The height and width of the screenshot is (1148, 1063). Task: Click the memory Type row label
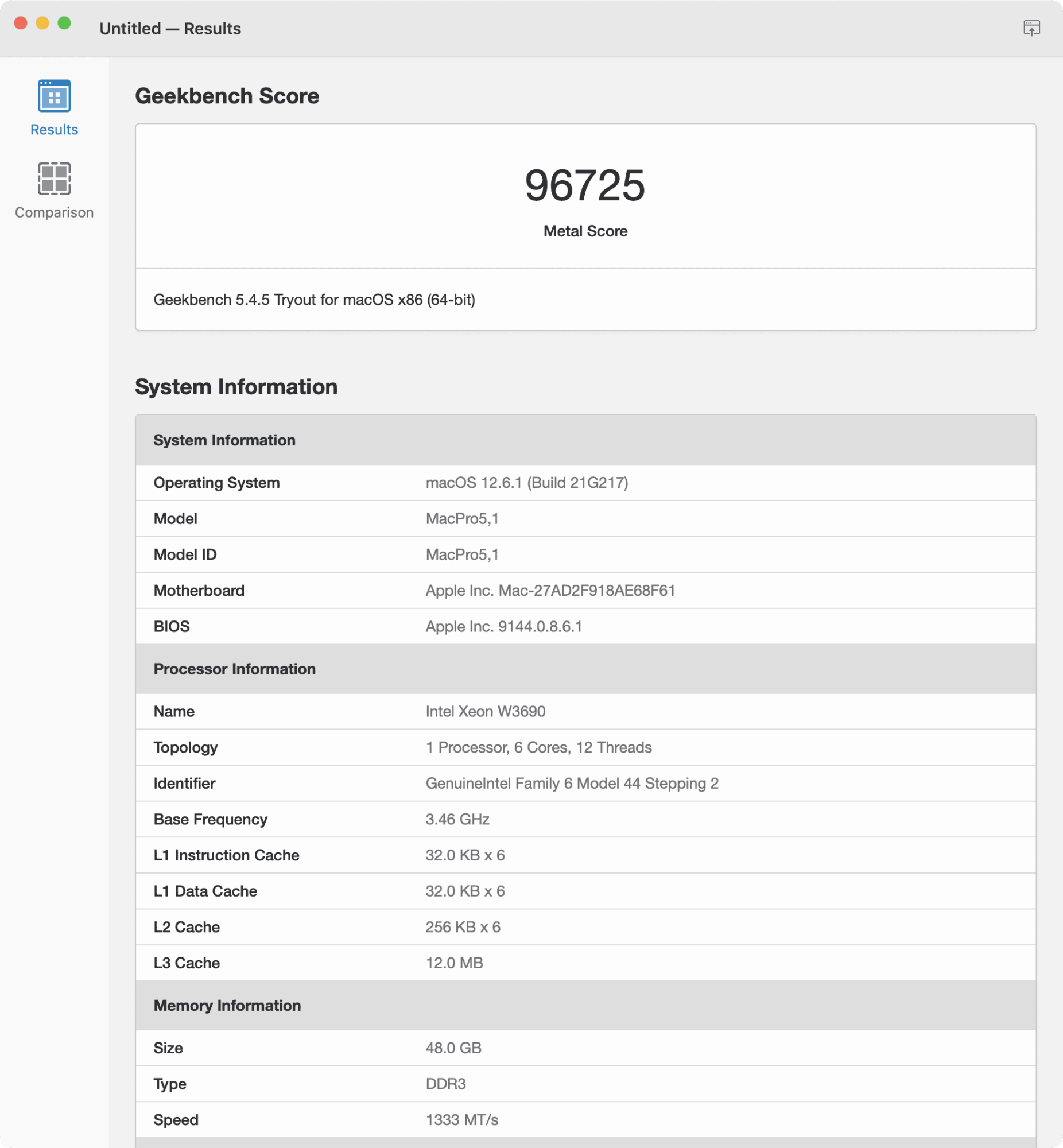point(170,1084)
